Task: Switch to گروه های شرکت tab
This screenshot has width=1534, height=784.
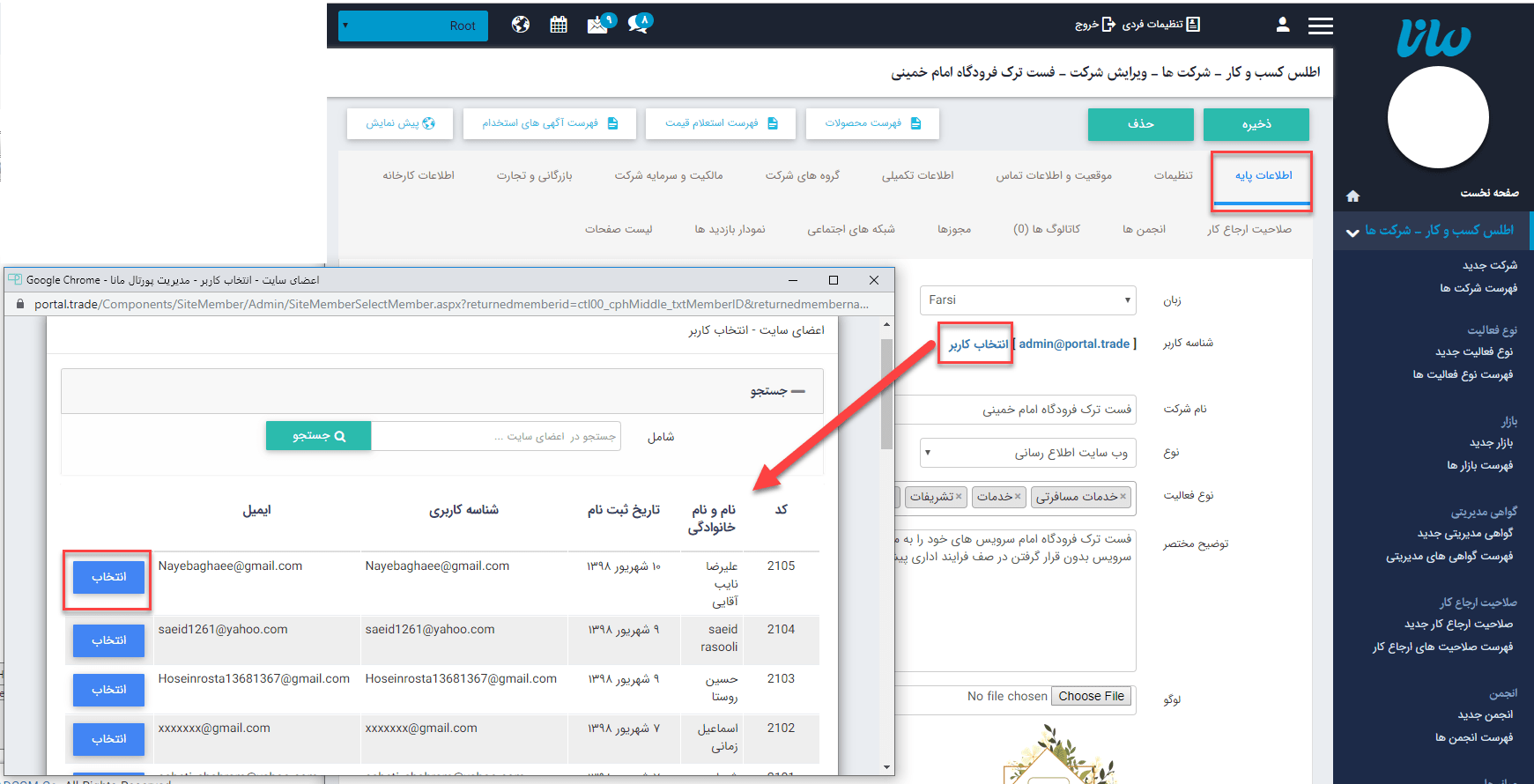Action: tap(803, 176)
